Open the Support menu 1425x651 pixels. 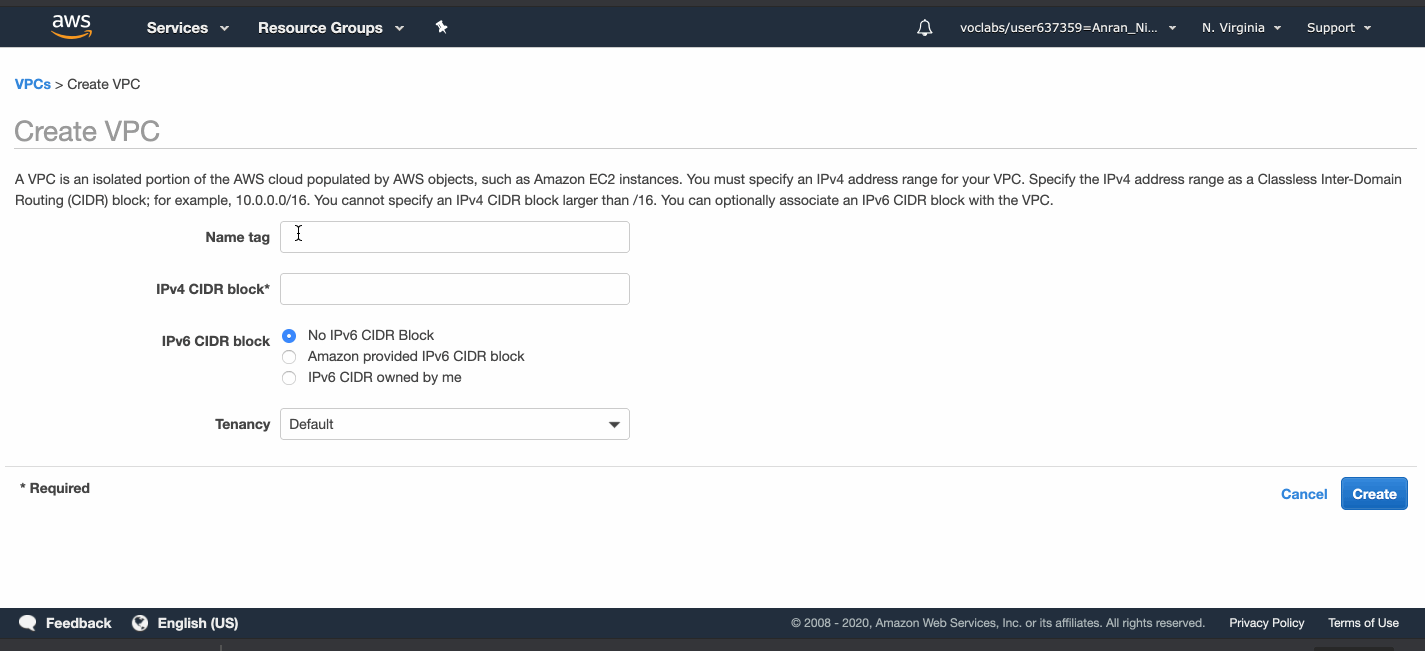pyautogui.click(x=1338, y=28)
